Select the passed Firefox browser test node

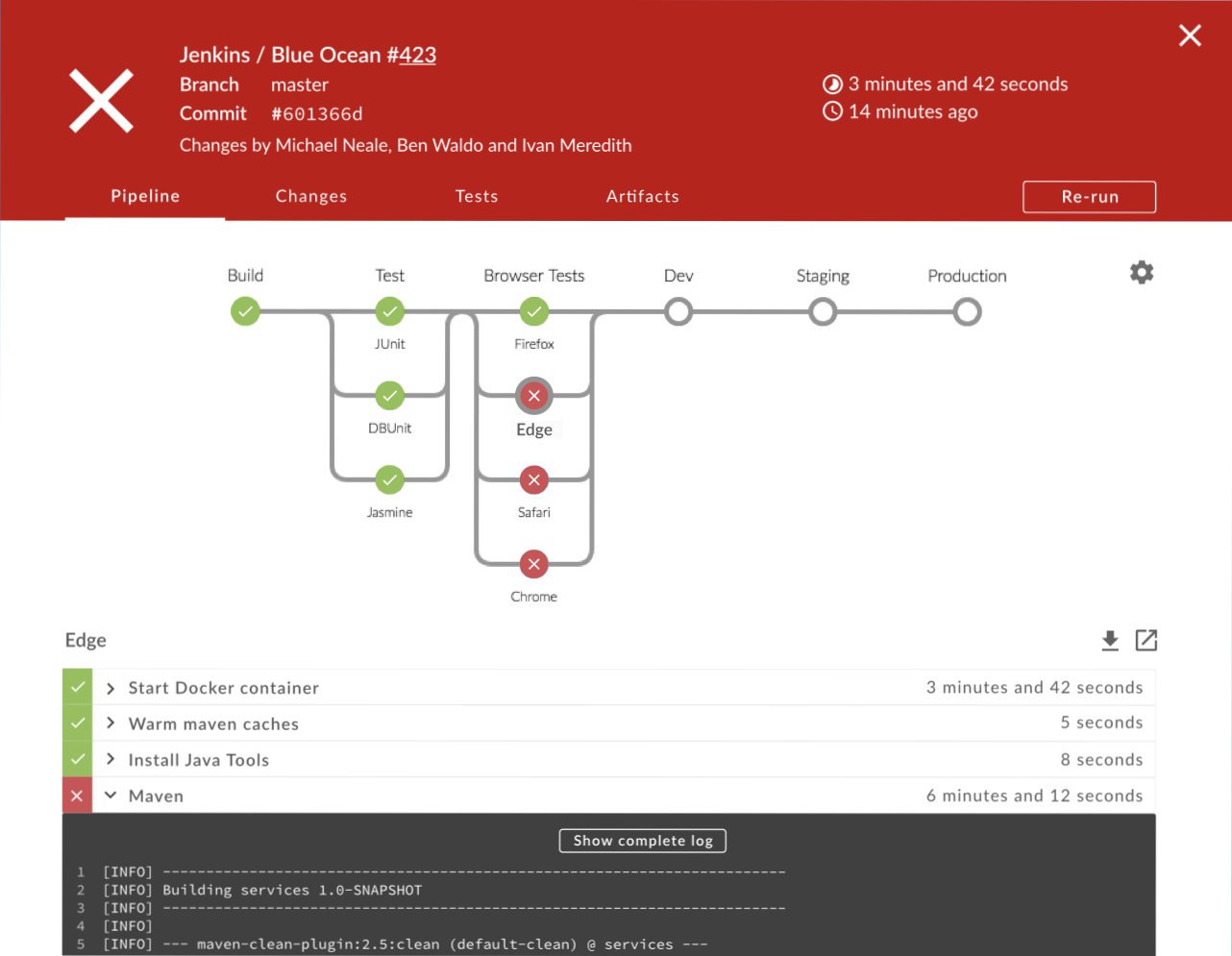534,311
